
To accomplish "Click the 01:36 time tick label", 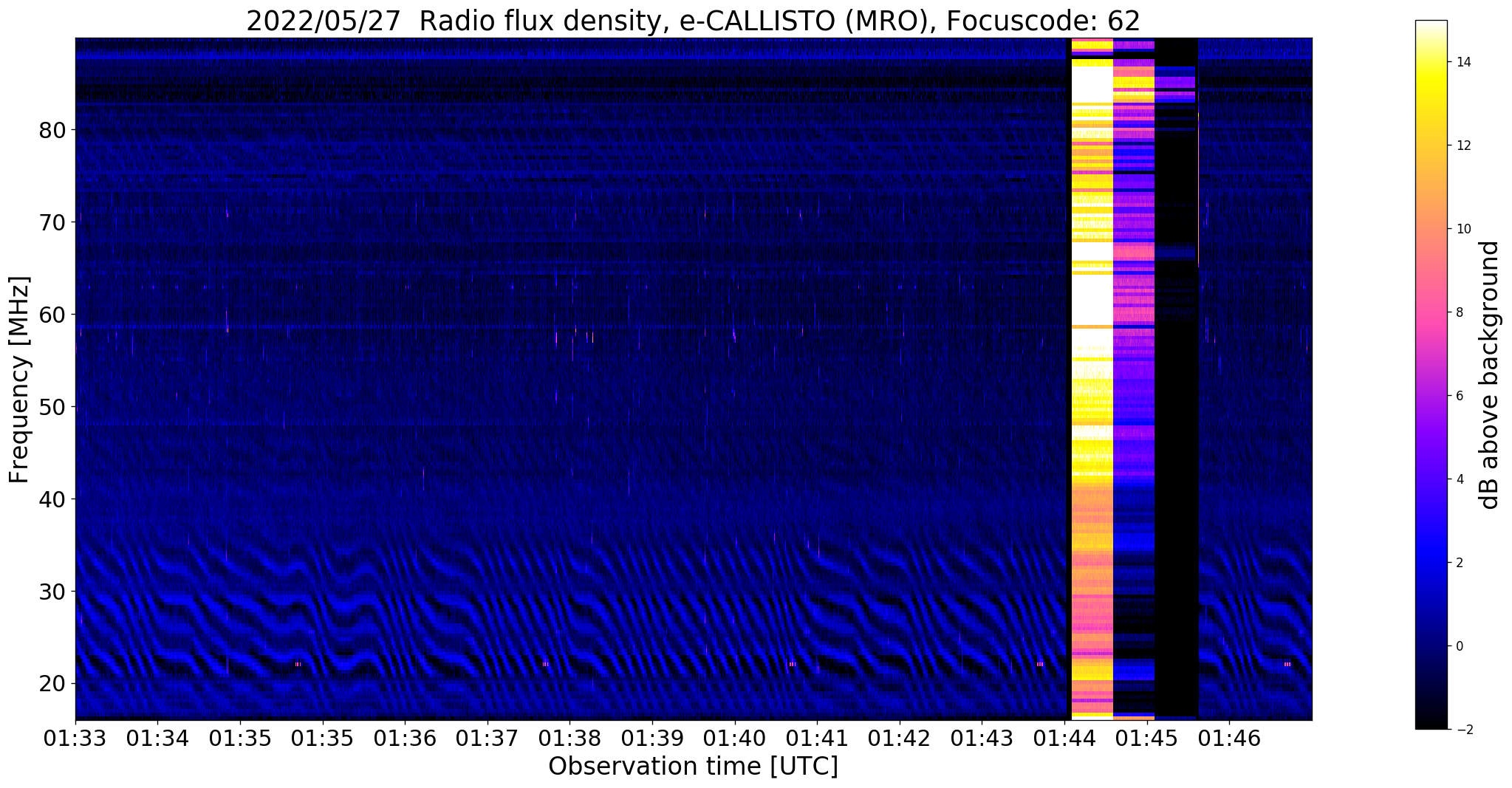I will [x=405, y=739].
